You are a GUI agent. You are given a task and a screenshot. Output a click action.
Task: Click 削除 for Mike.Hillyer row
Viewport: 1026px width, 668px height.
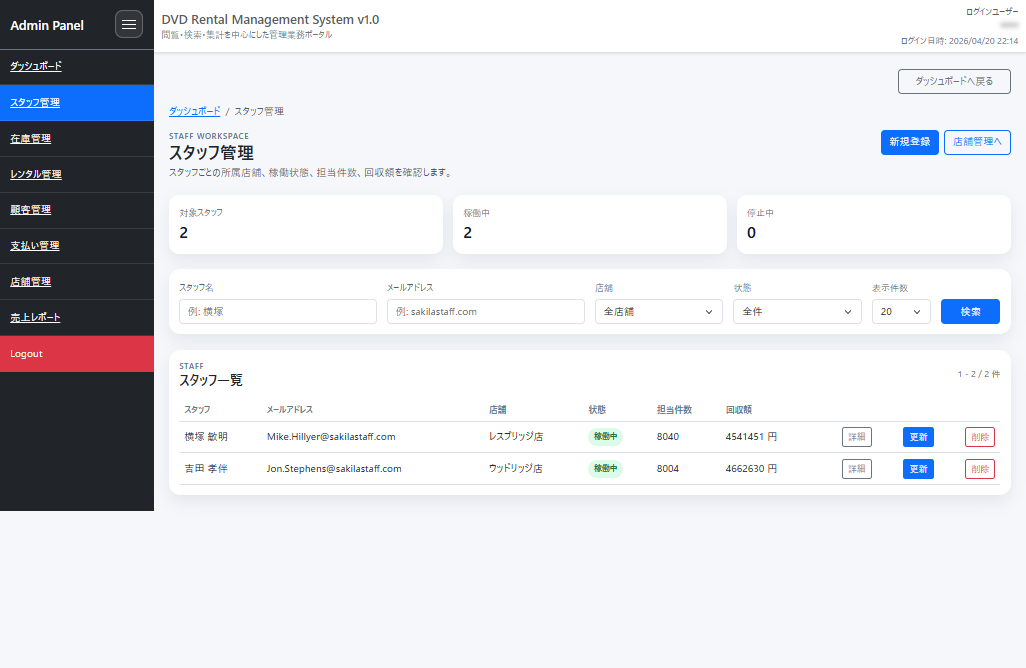(x=980, y=437)
